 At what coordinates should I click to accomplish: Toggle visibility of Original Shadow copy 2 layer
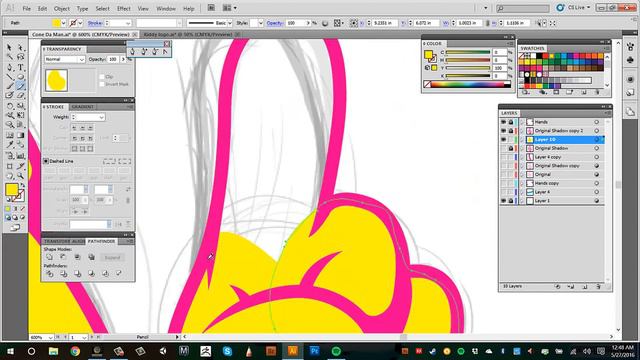pyautogui.click(x=503, y=131)
